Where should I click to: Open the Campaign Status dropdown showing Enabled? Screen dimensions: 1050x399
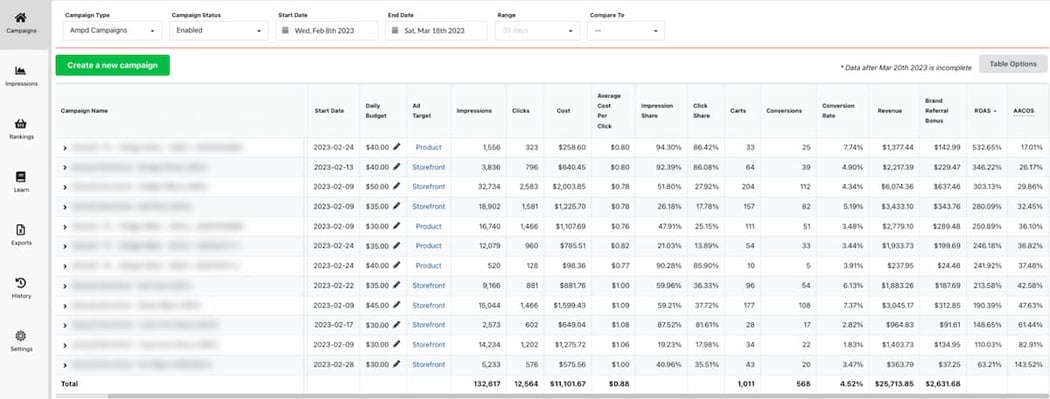(x=218, y=31)
